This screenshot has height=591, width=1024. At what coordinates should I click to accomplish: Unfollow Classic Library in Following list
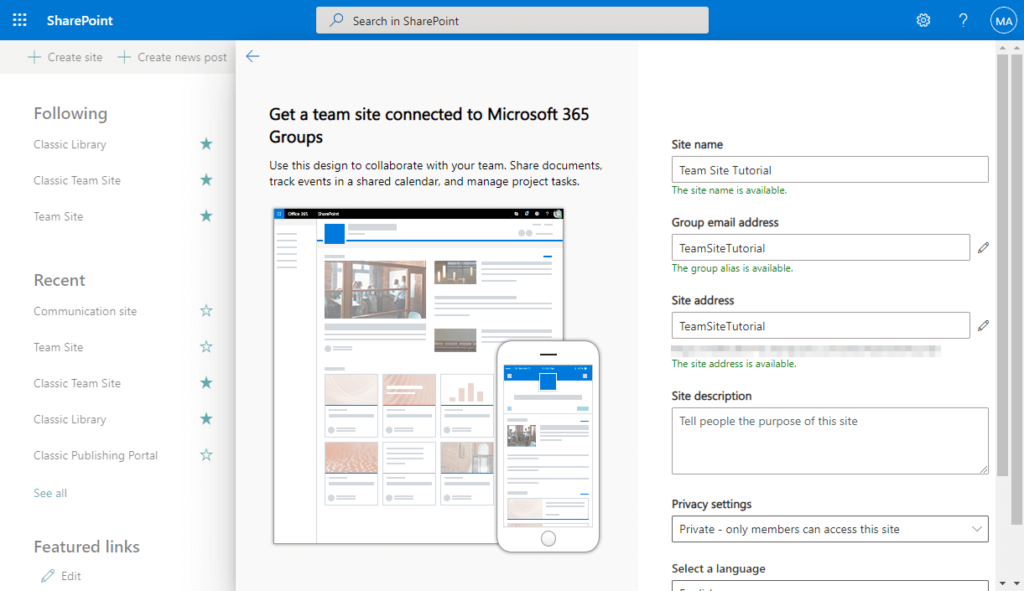coord(206,144)
